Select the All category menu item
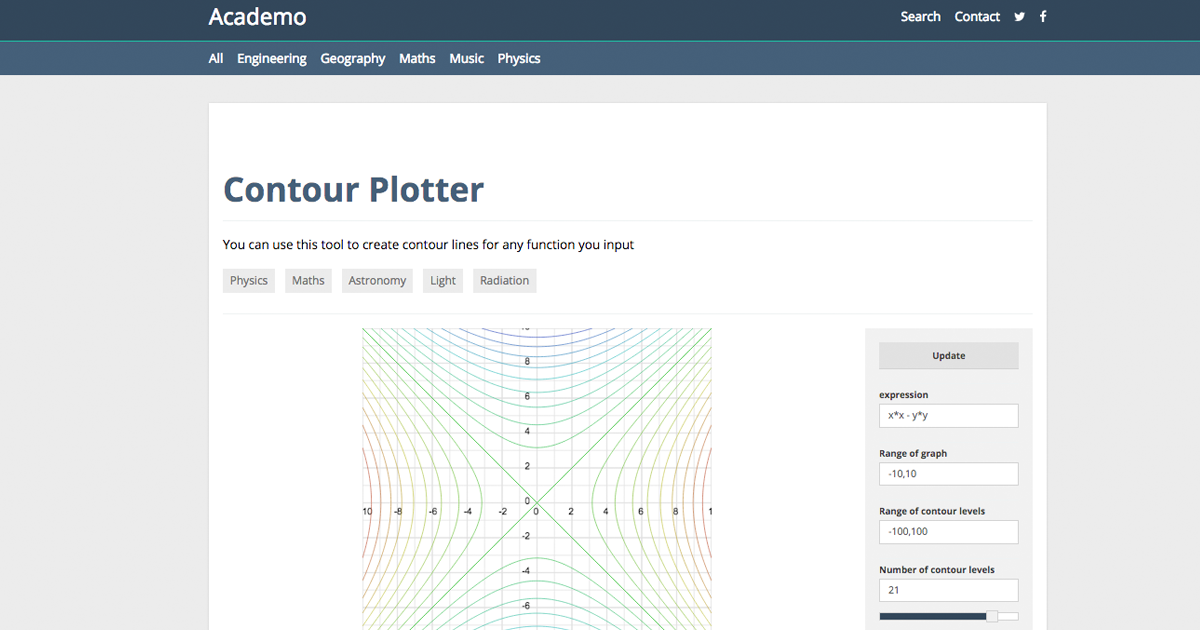This screenshot has width=1200, height=630. 216,59
